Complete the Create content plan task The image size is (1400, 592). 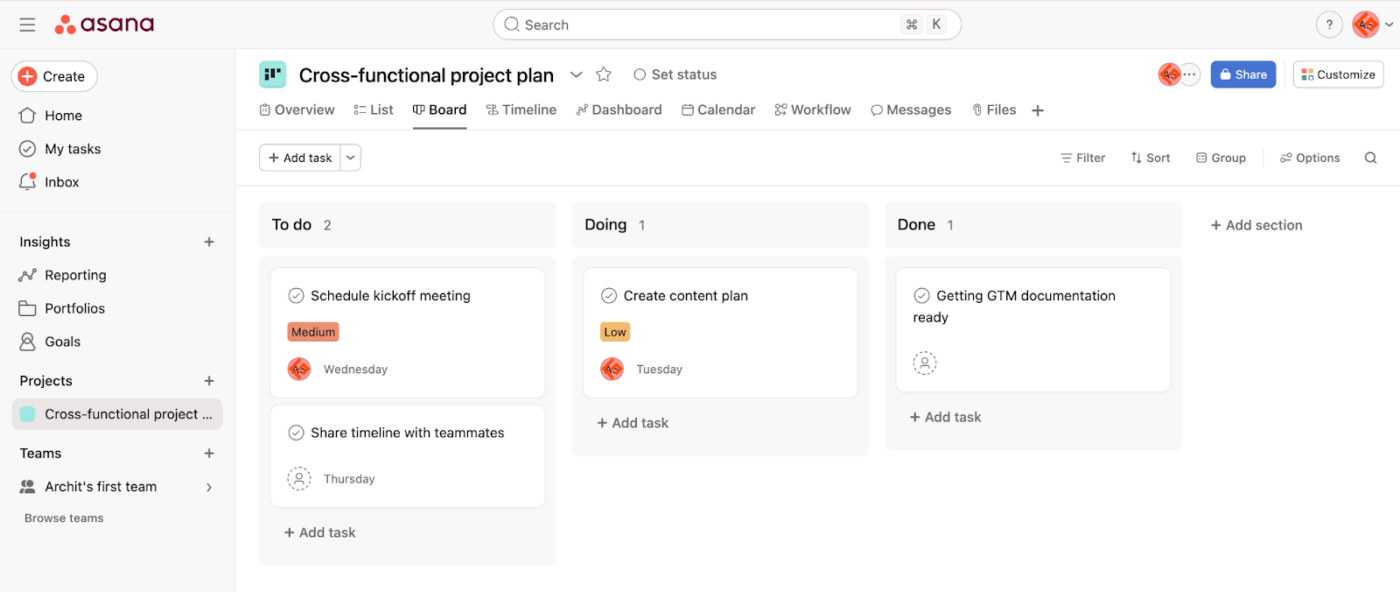click(x=609, y=295)
